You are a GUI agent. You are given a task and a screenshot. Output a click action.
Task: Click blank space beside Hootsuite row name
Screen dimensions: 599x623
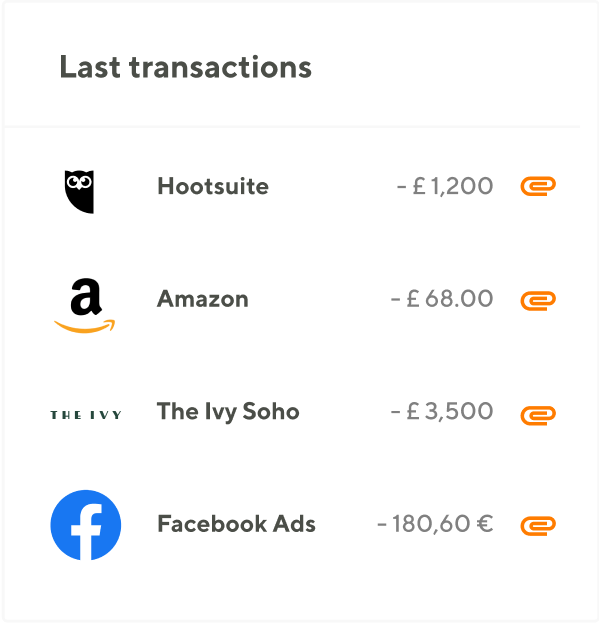332,186
